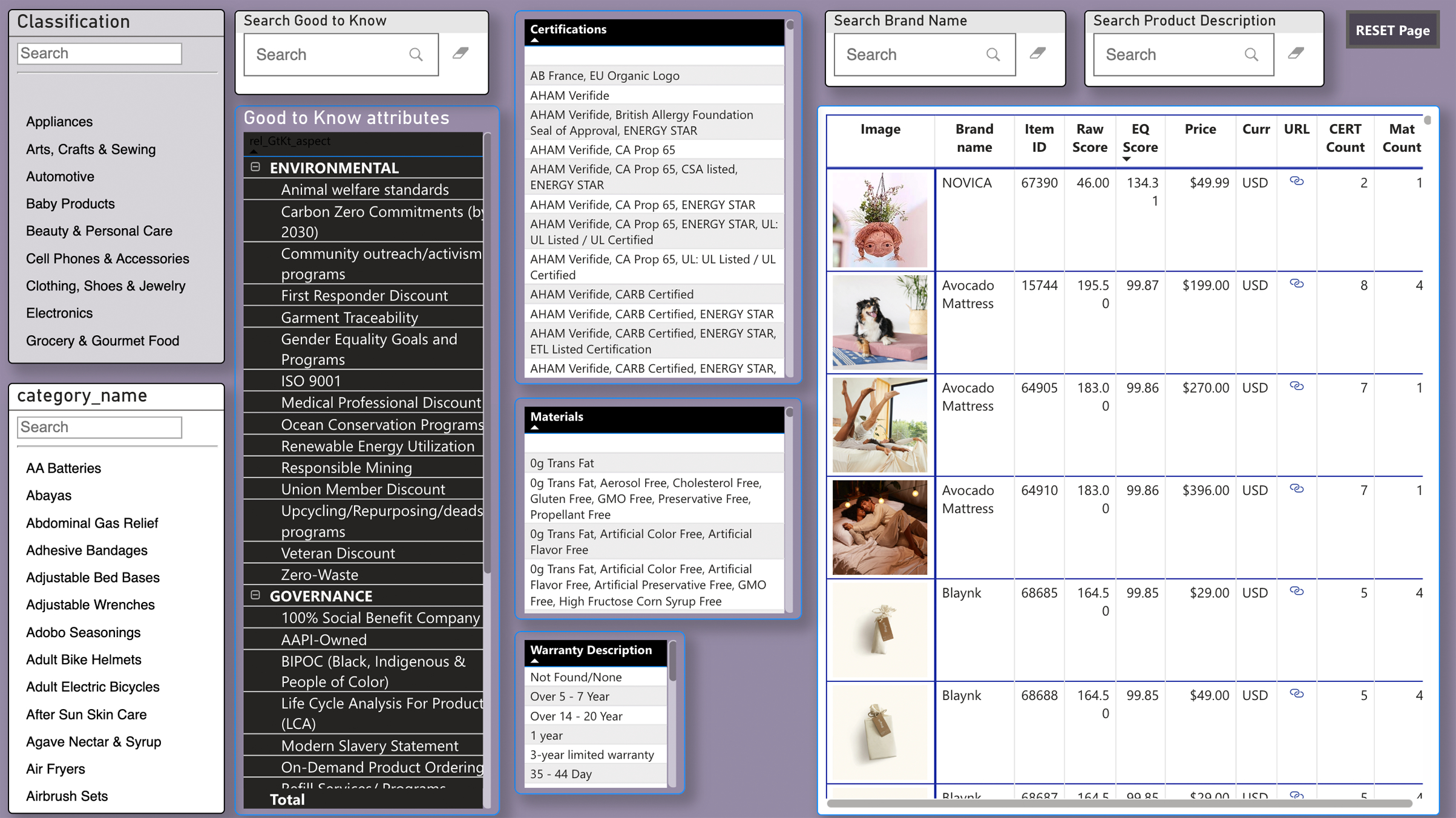Click the results table horizontal scrollbar
The width and height of the screenshot is (1456, 818).
coord(1118,803)
